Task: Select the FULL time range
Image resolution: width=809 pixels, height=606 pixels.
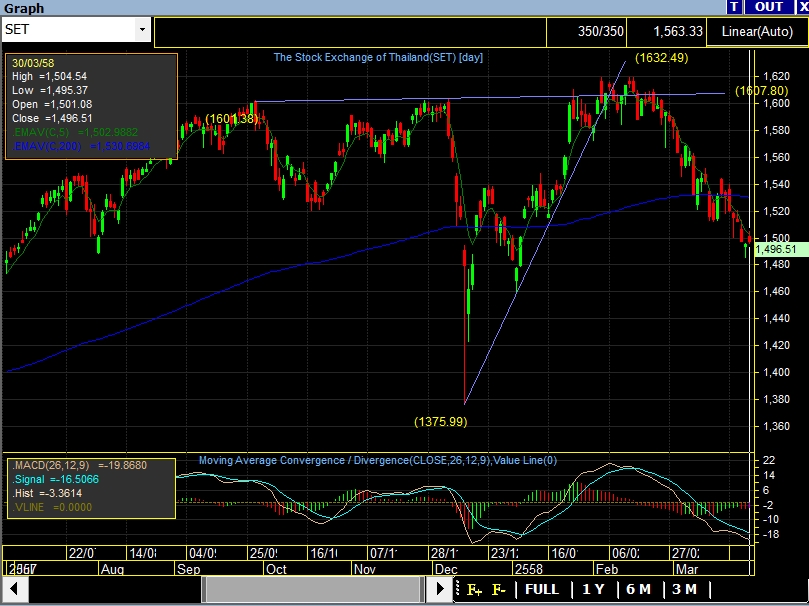Action: (x=542, y=589)
